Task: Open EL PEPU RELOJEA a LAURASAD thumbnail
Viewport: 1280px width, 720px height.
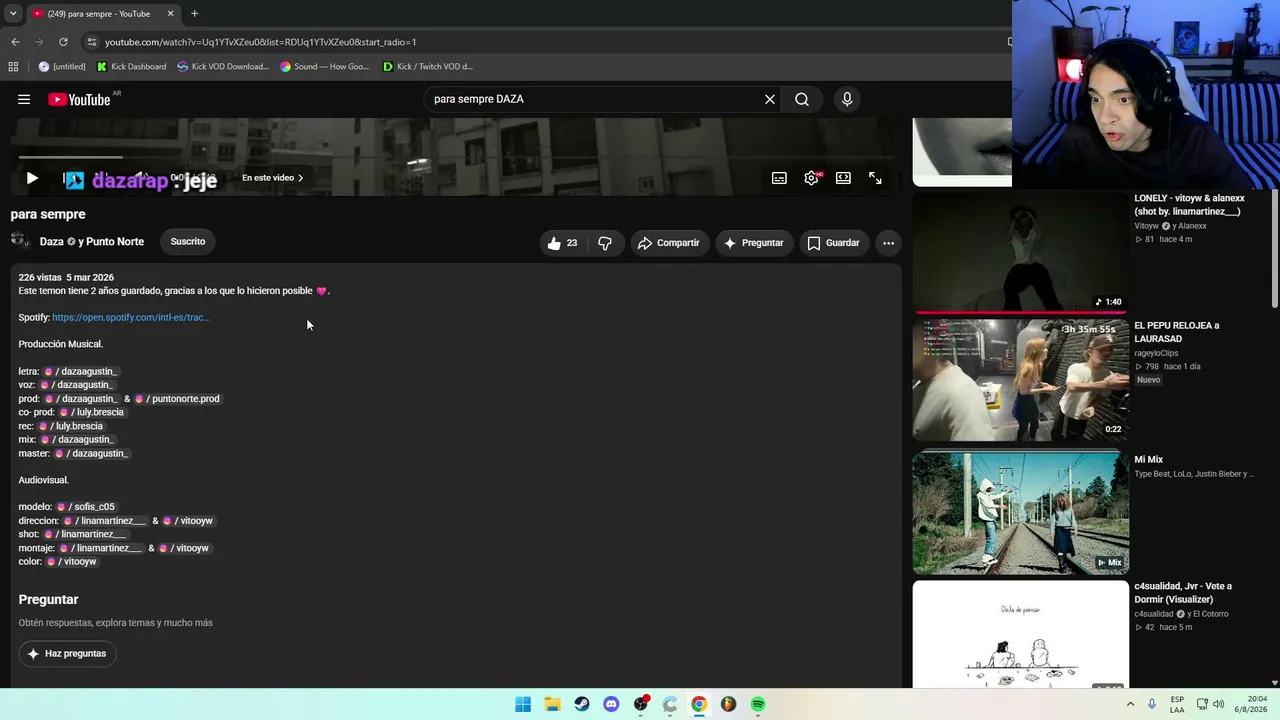Action: point(1020,380)
